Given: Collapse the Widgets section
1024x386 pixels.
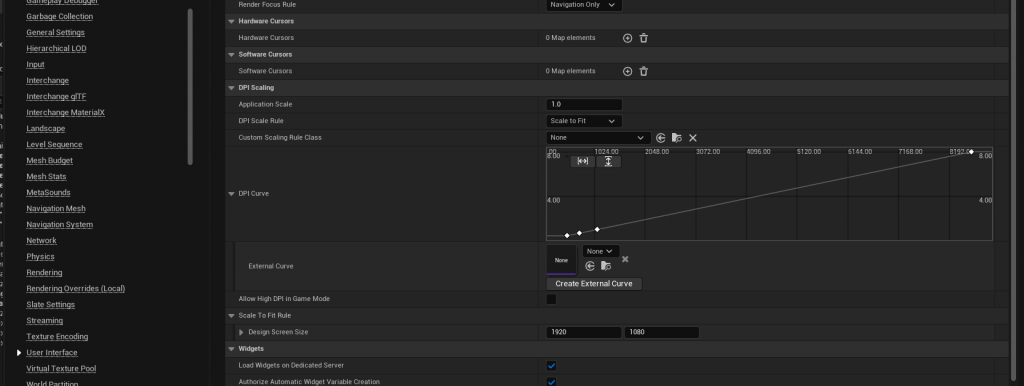Looking at the screenshot, I should [x=231, y=349].
